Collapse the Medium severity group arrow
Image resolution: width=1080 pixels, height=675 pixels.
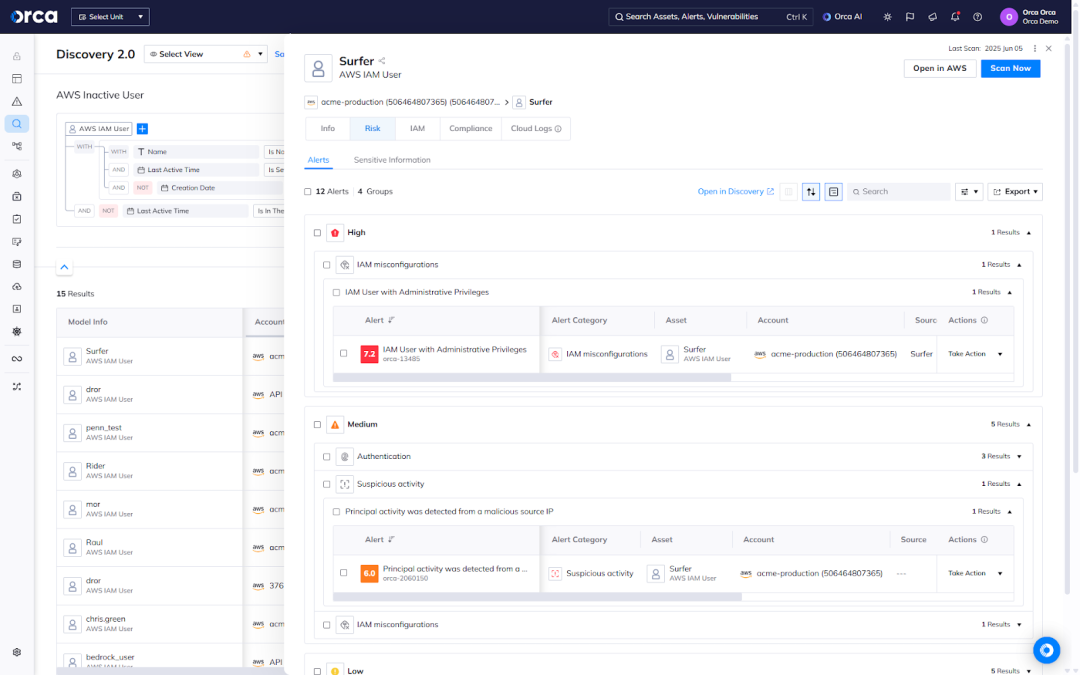pyautogui.click(x=1029, y=424)
